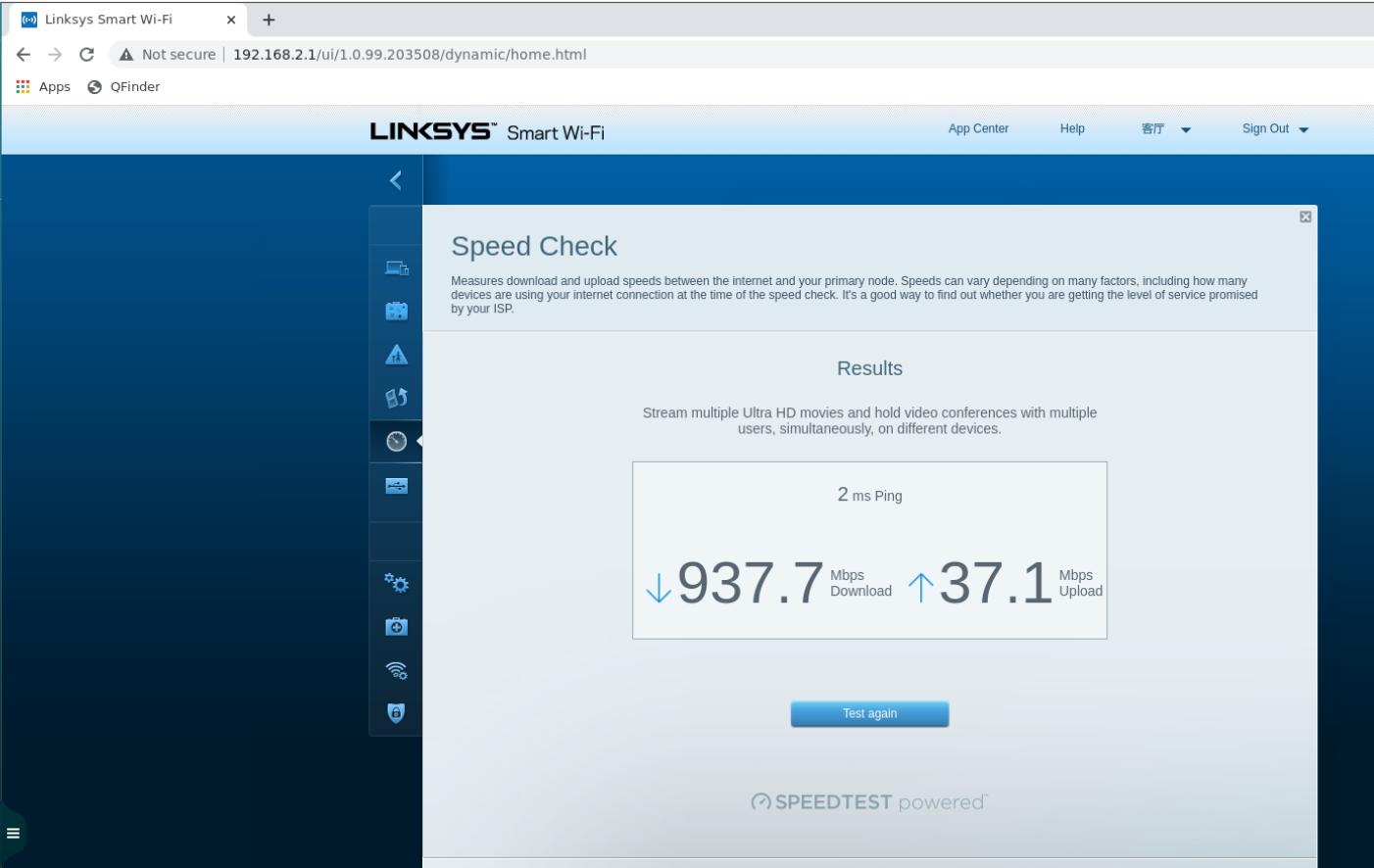This screenshot has height=868, width=1374.
Task: Open the Apps bookmarks shortcut
Action: click(x=43, y=87)
